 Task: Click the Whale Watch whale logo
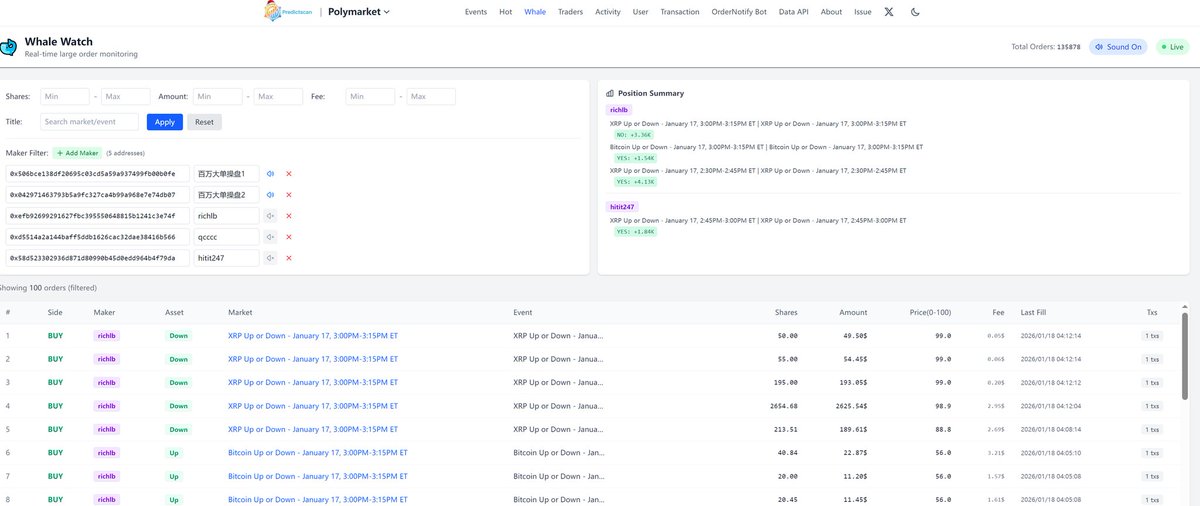click(7, 47)
